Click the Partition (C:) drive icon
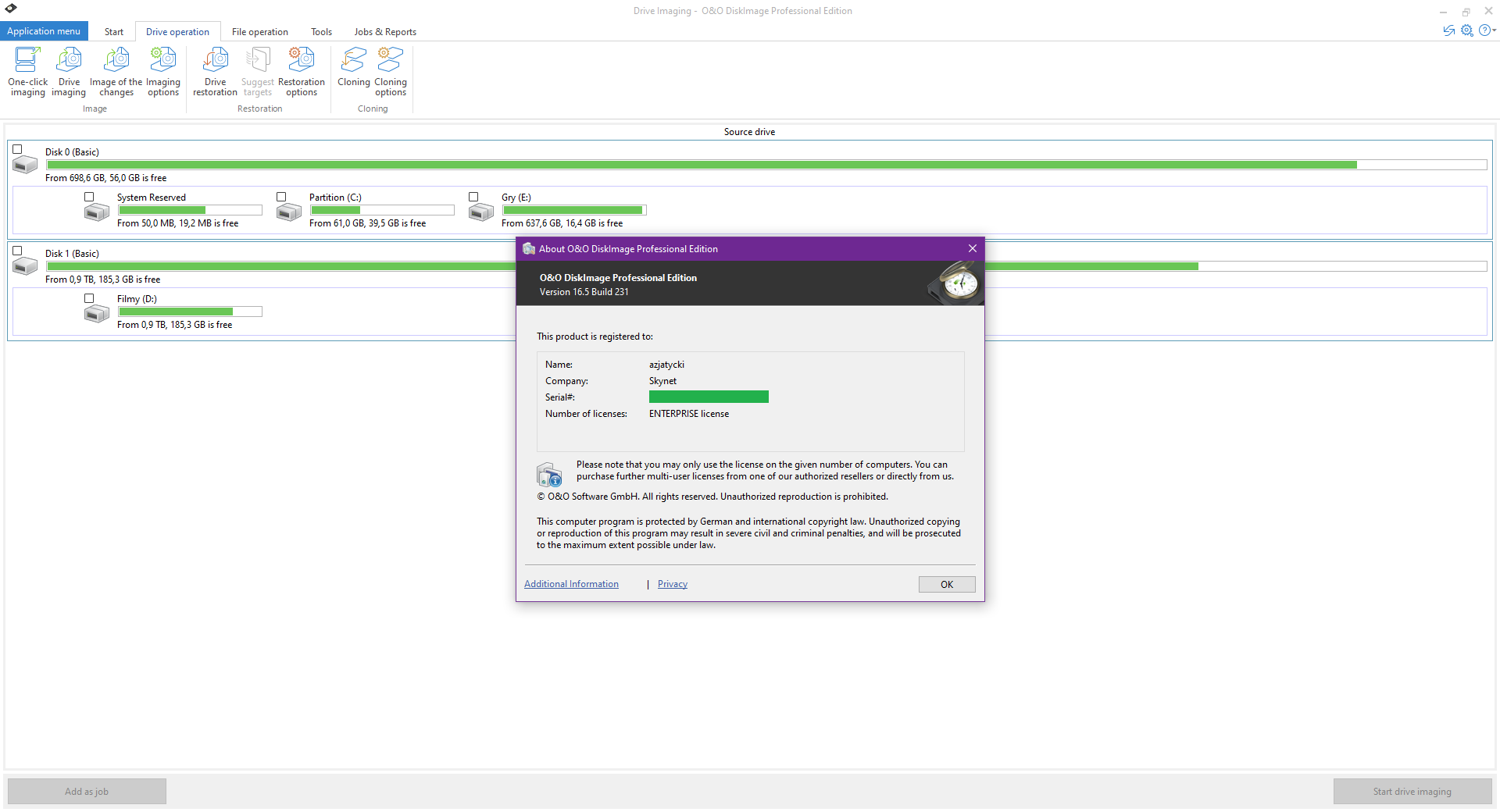 [289, 212]
